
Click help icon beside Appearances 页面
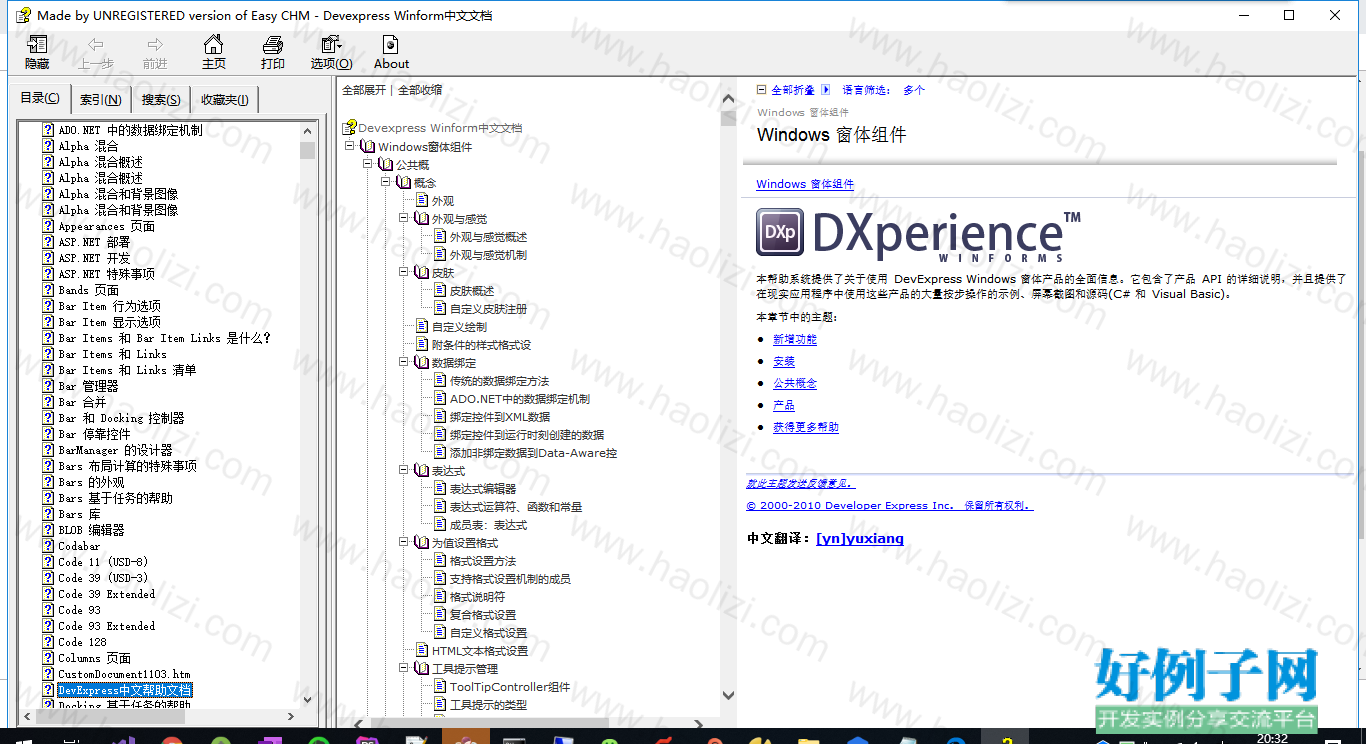(x=48, y=226)
